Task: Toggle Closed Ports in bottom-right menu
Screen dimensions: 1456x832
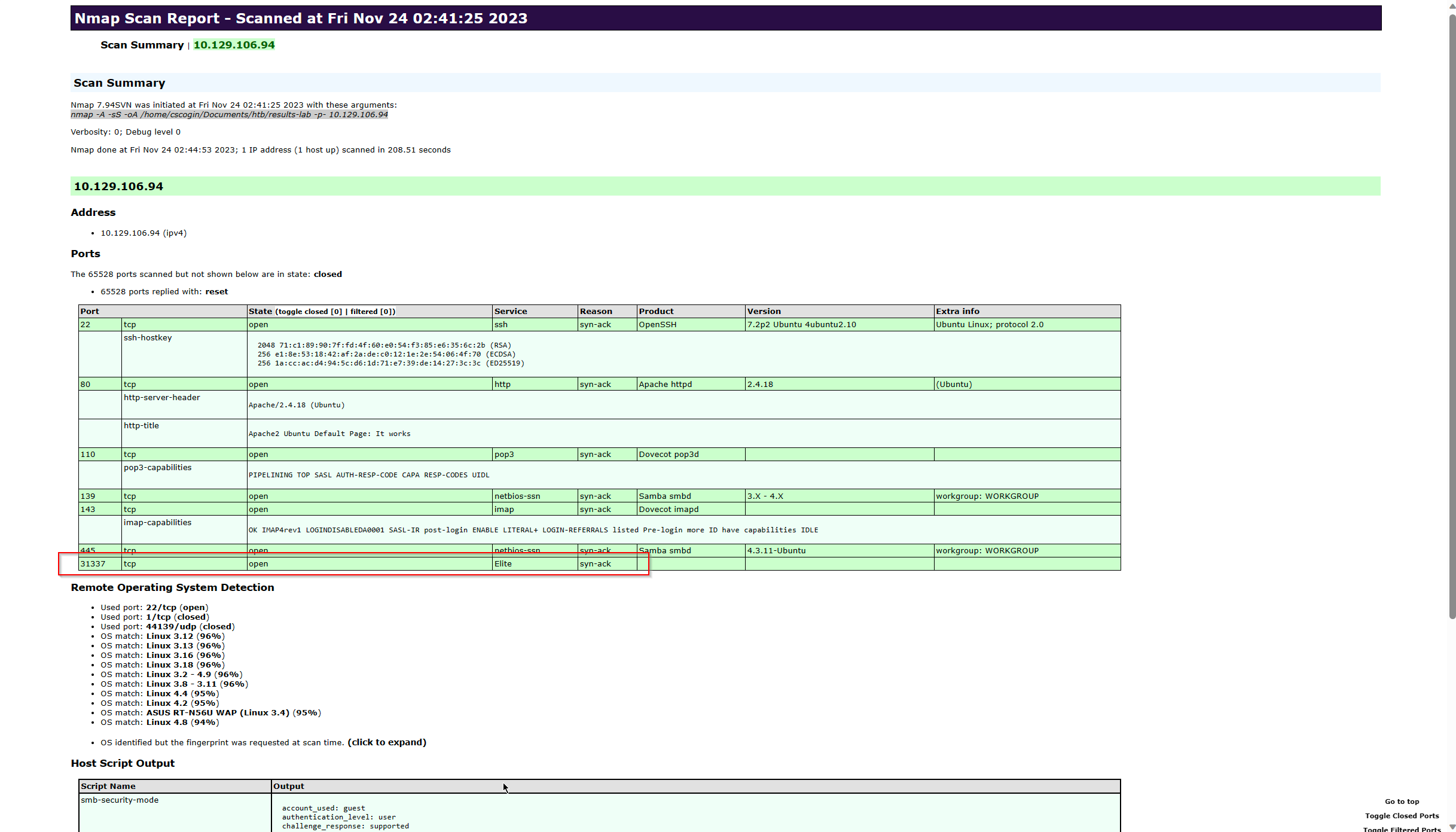Action: 1402,816
